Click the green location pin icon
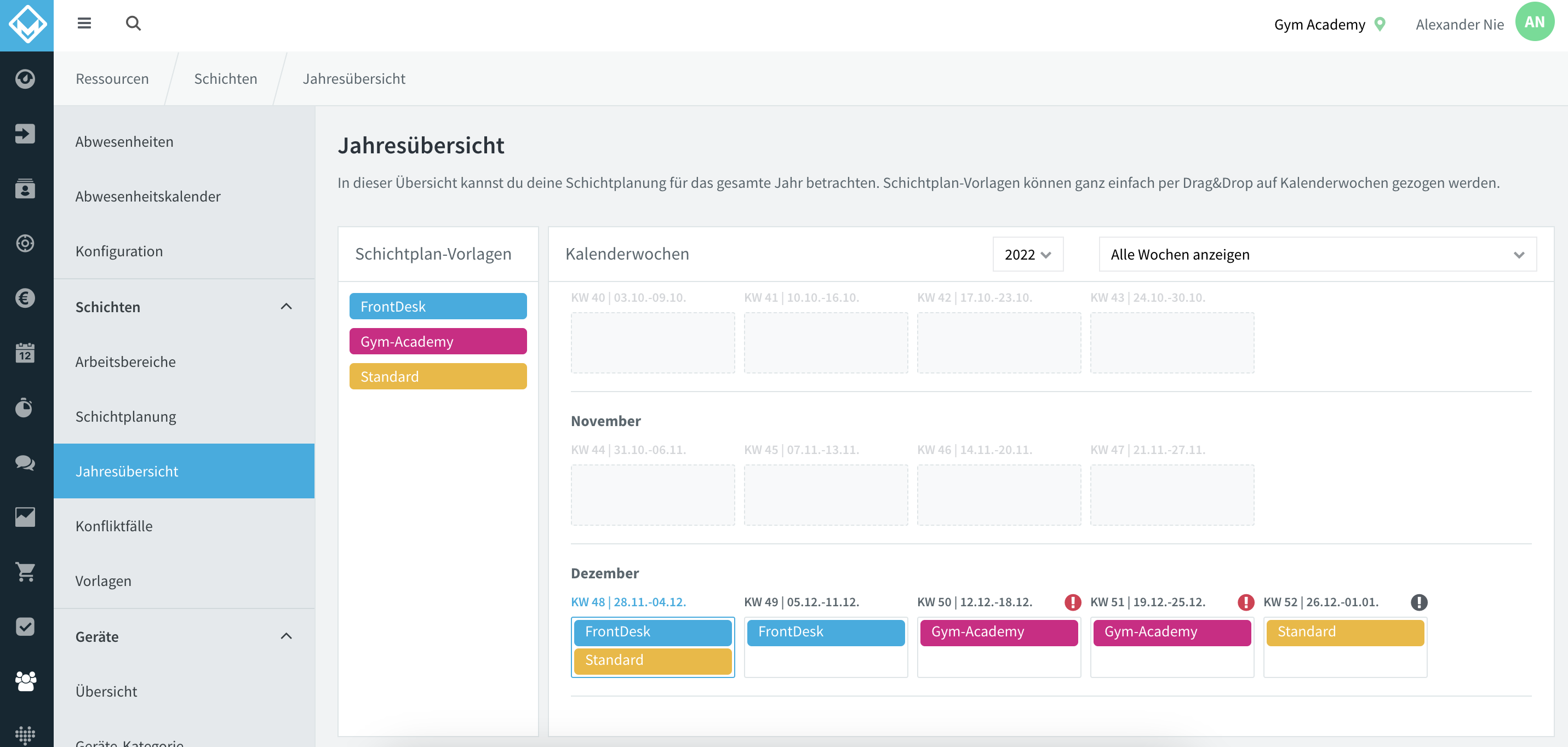The height and width of the screenshot is (747, 1568). [1380, 24]
